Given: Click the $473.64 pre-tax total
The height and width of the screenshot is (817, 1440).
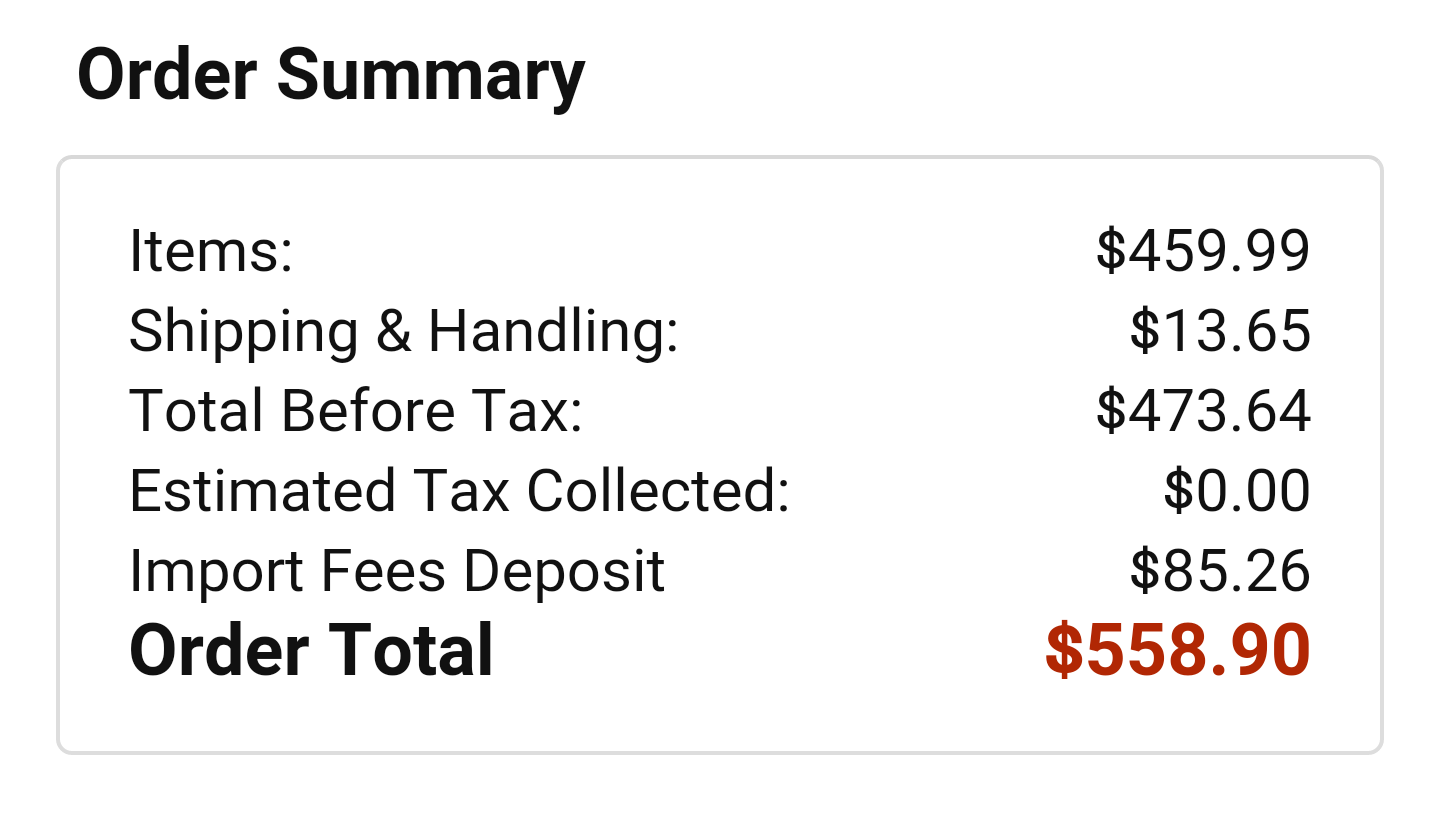Looking at the screenshot, I should click(1203, 410).
